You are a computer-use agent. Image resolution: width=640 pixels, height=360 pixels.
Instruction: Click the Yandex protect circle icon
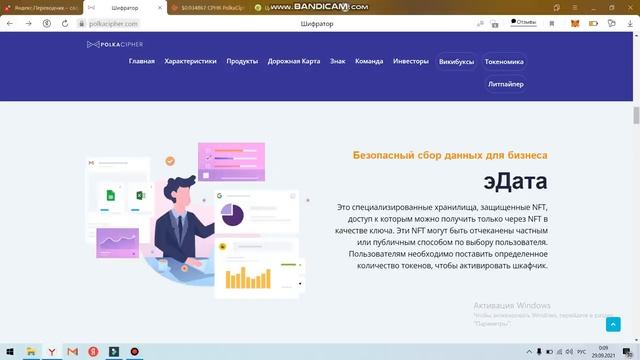47,24
